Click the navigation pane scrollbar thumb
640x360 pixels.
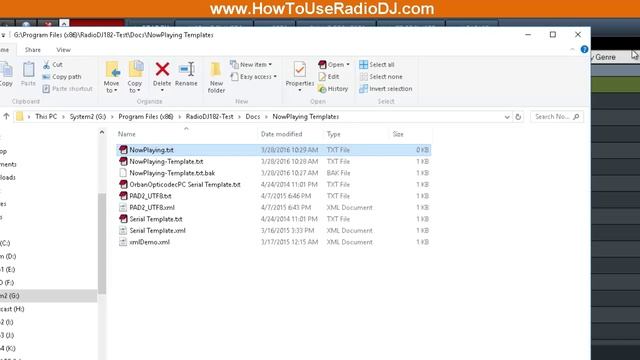click(102, 243)
